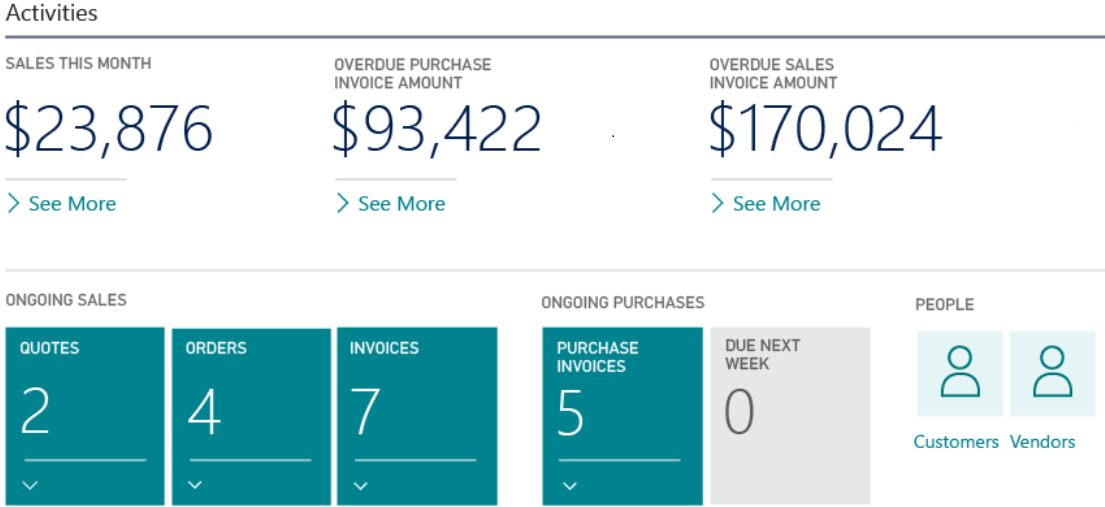Screen dimensions: 1105x507
Task: Click the arrow icon beside See More under Overdue Sales Invoice Amount
Action: [718, 204]
